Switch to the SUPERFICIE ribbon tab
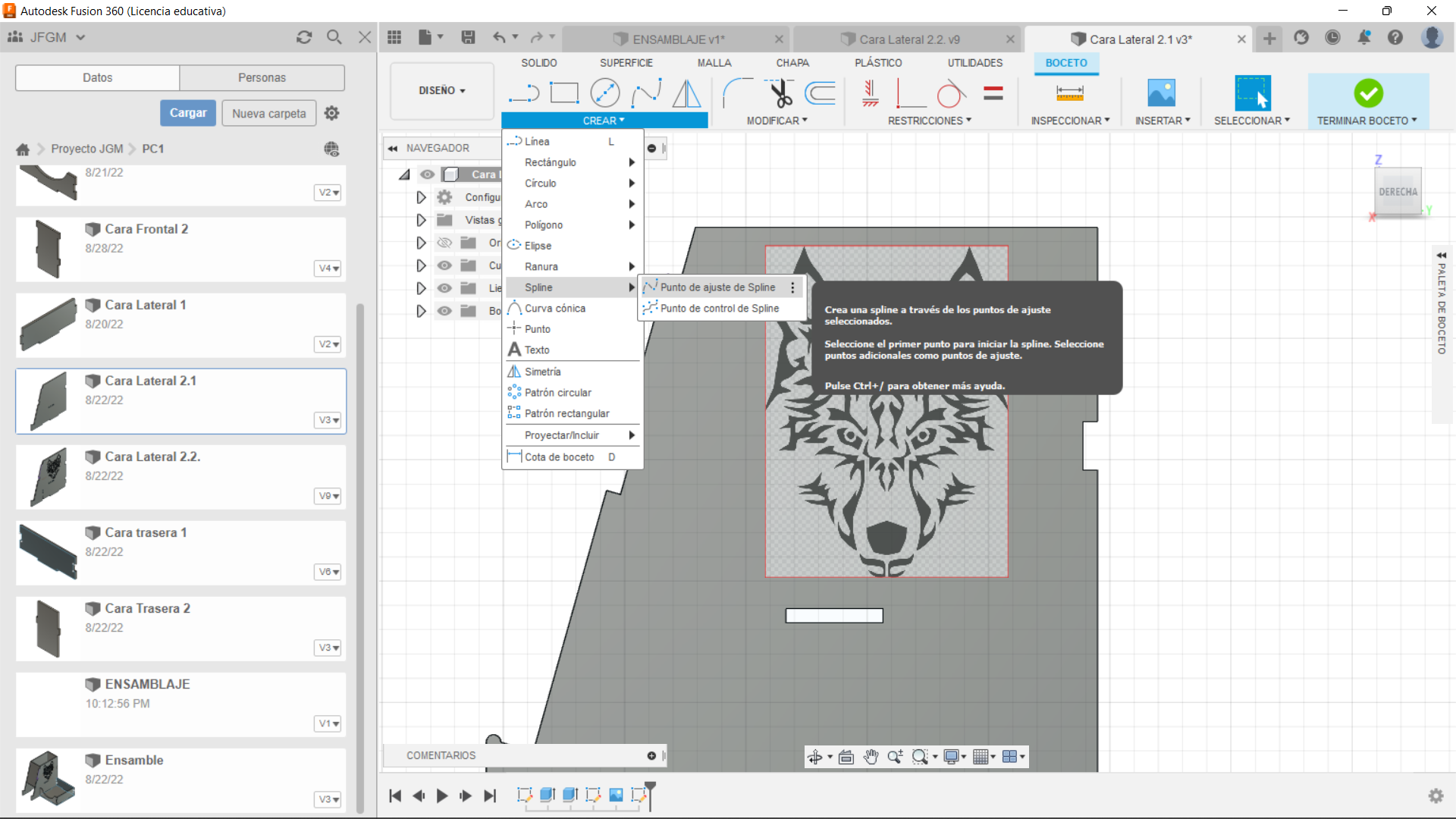 tap(626, 63)
